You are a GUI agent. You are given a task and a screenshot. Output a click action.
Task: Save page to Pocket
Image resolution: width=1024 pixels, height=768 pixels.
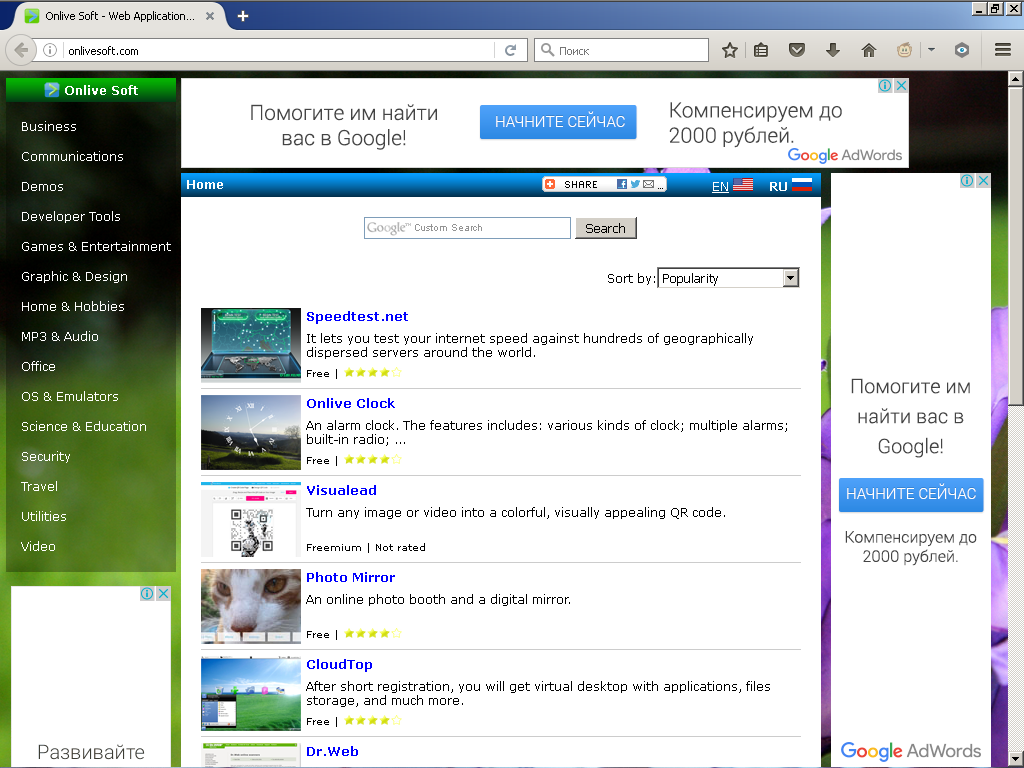[x=797, y=50]
